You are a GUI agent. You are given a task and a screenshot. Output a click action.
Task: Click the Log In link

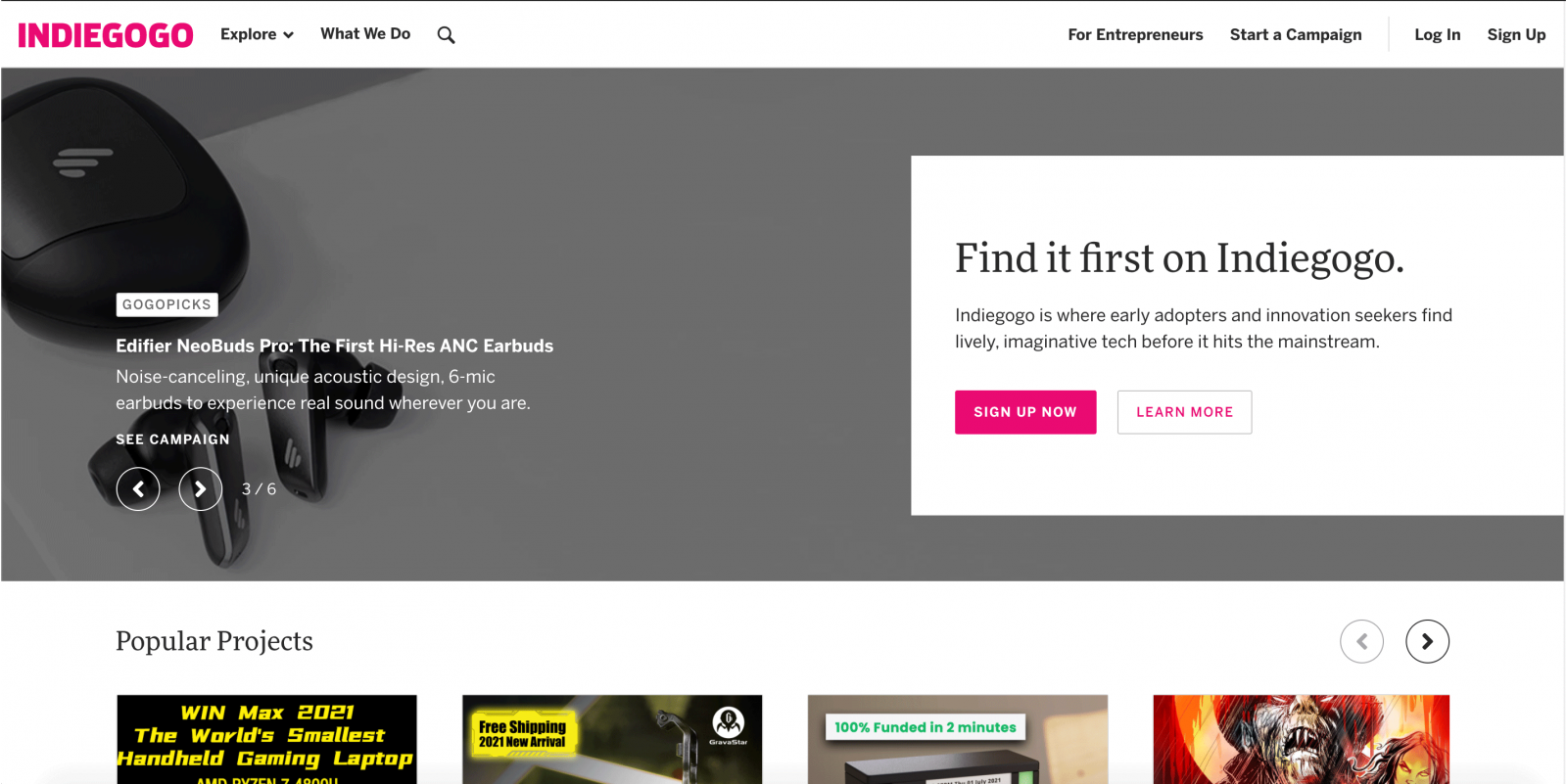1437,34
